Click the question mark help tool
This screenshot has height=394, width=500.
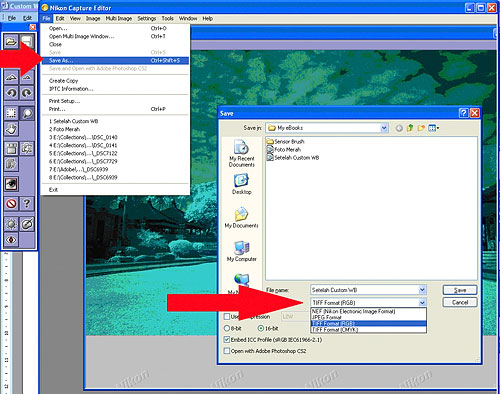coord(27,203)
